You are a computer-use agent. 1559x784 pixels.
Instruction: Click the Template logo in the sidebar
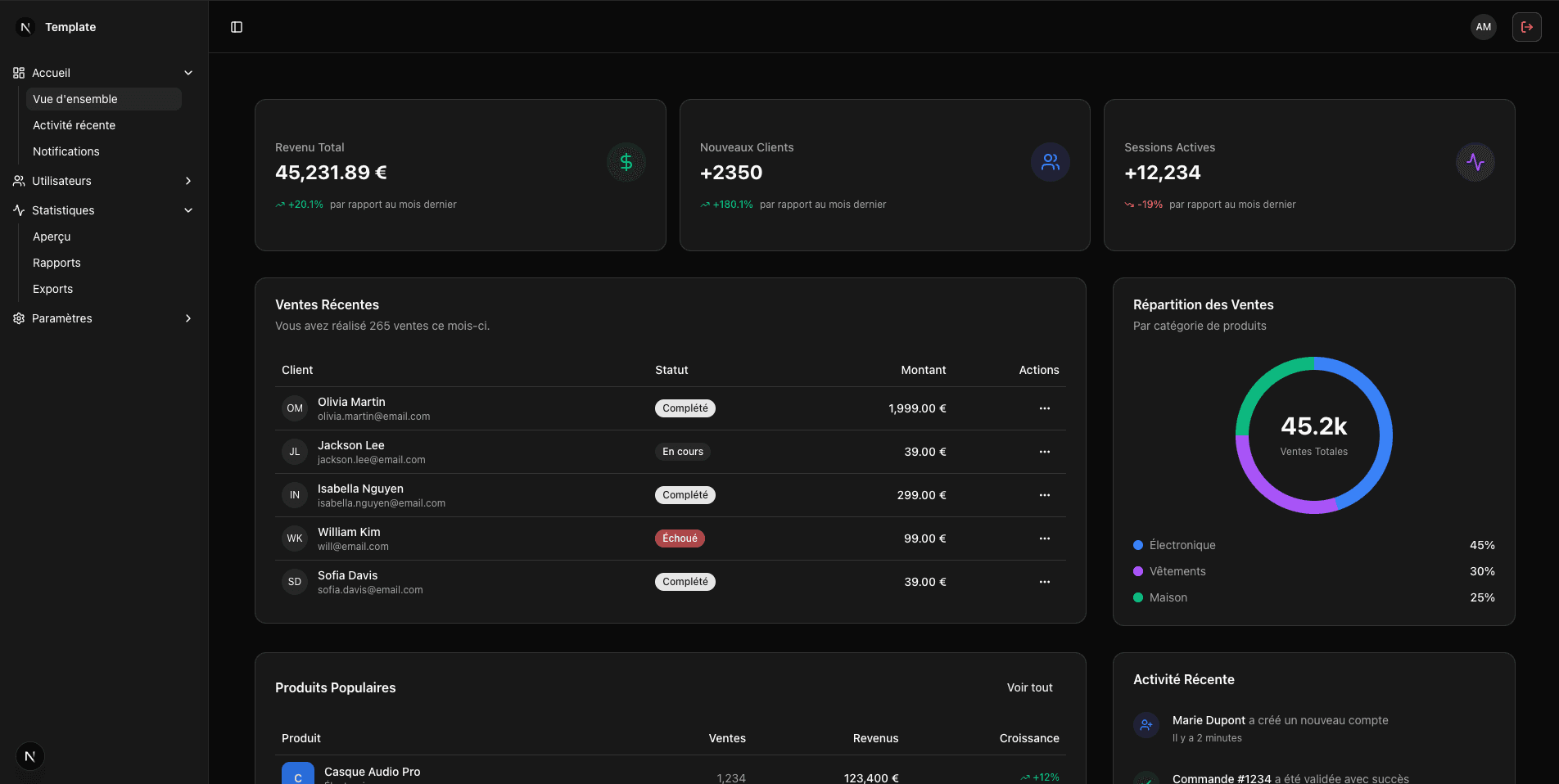52,26
